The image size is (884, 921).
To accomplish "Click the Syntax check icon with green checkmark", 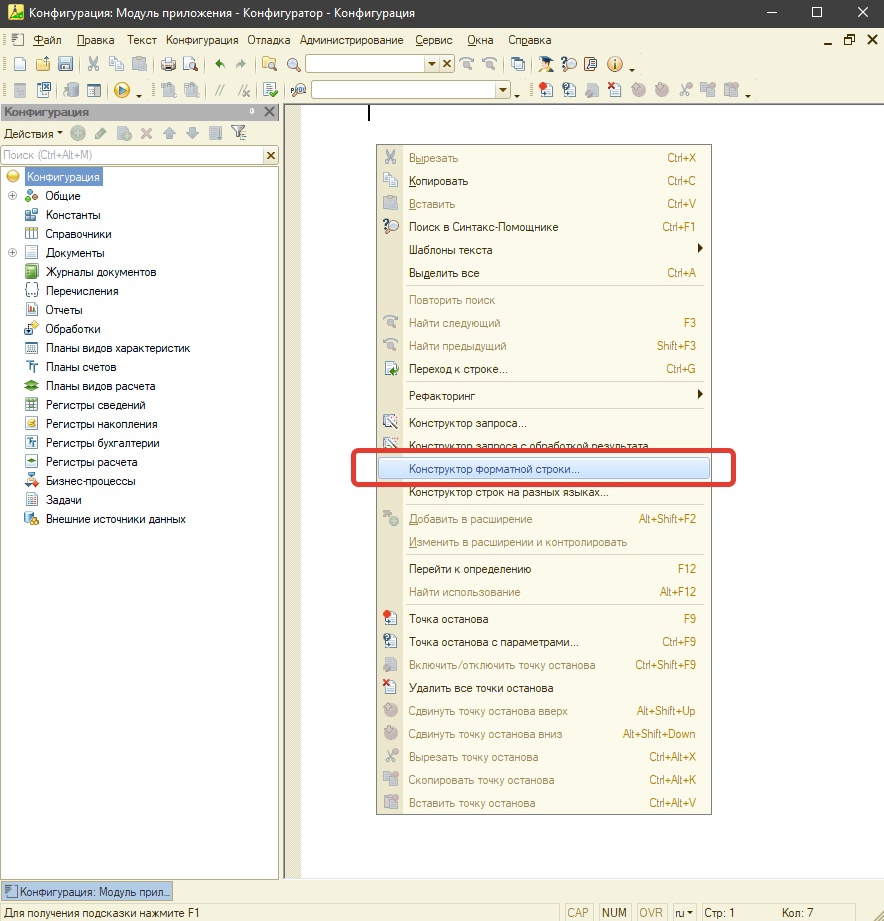I will click(270, 90).
